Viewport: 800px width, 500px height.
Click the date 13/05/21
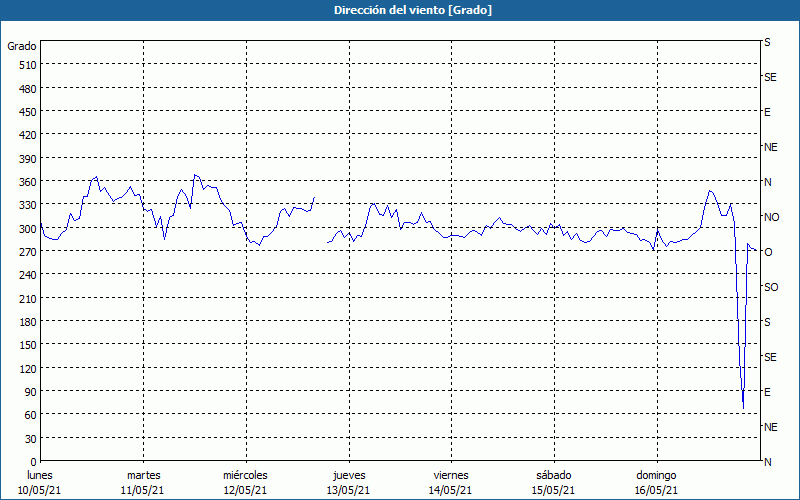click(x=348, y=491)
